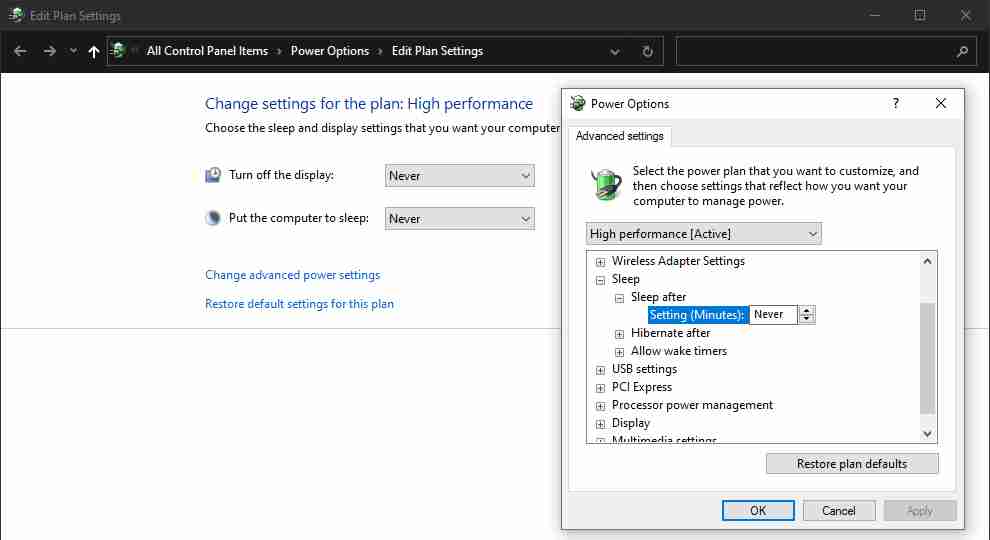Select the Advanced settings tab
This screenshot has height=540, width=990.
[619, 136]
